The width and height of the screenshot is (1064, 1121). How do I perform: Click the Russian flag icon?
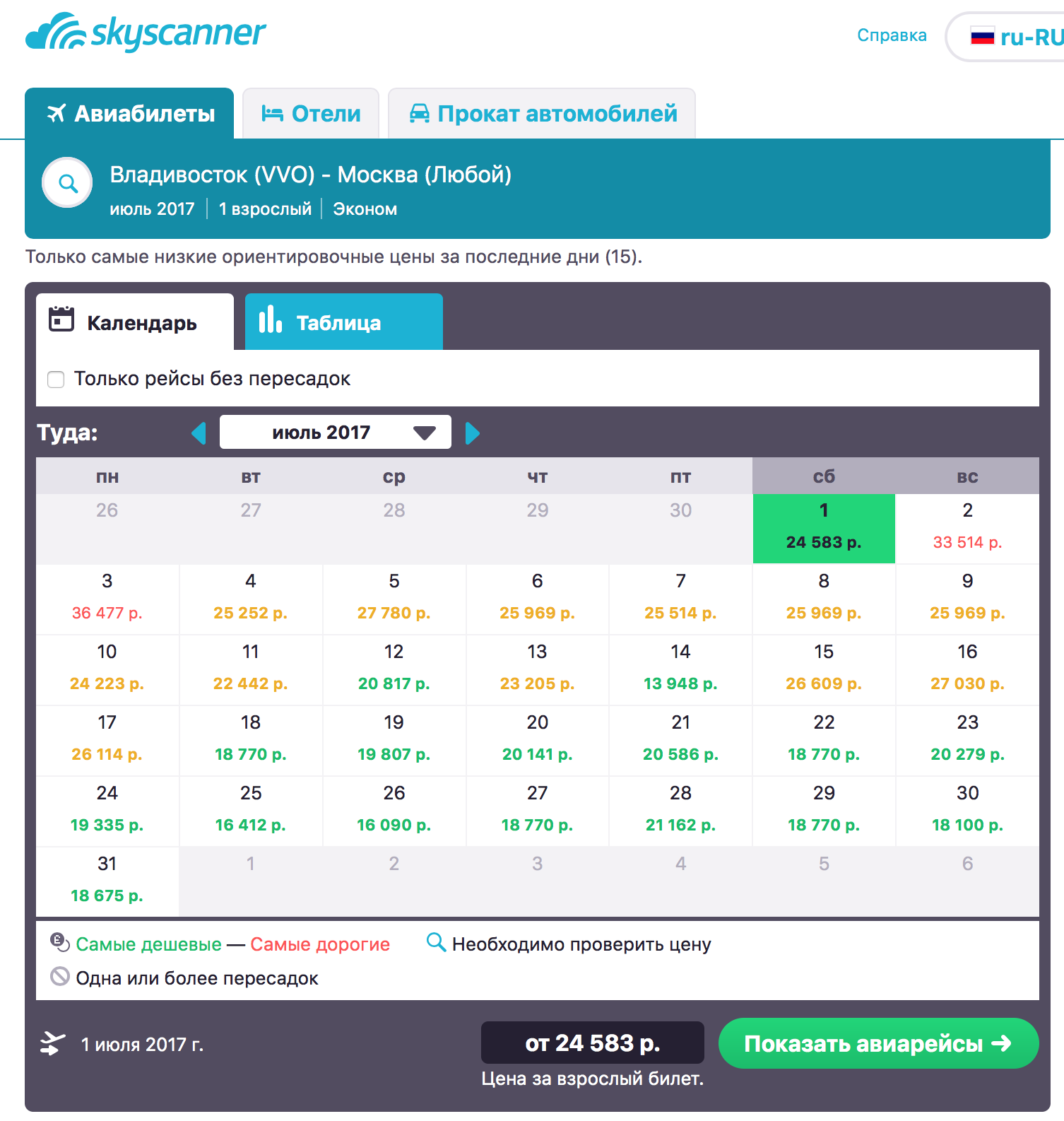click(982, 36)
